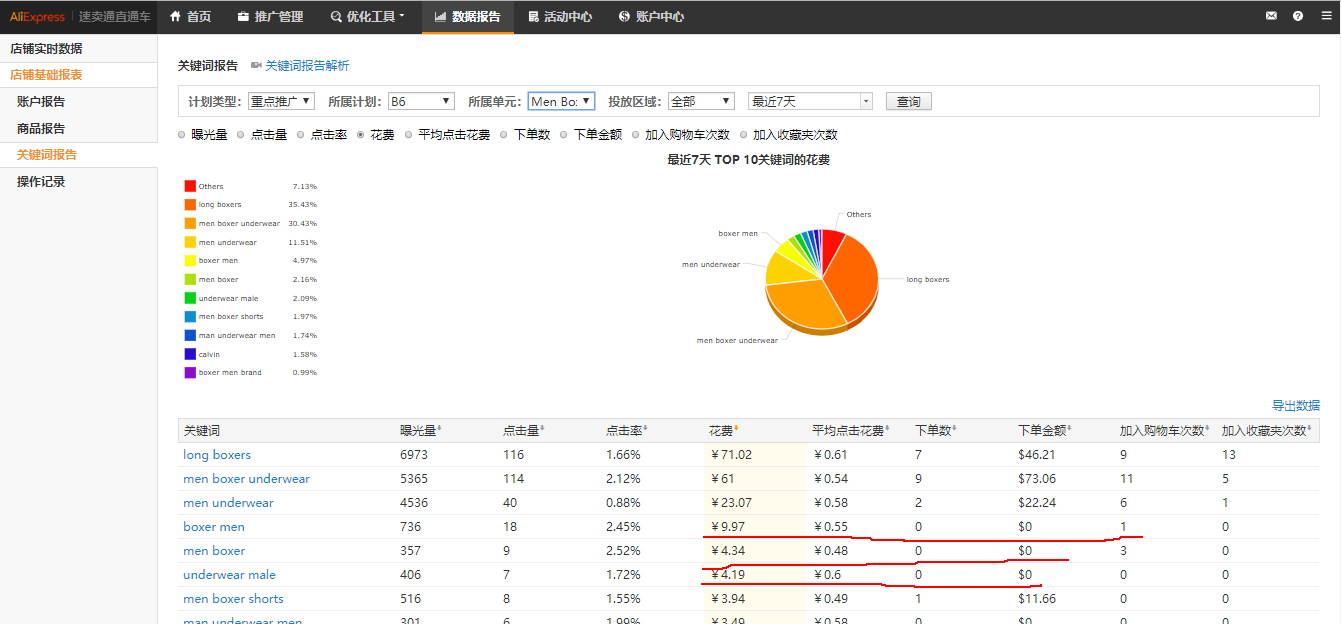The image size is (1341, 624).
Task: Click the video camera icon beside 关键词报告解析
Action: pyautogui.click(x=256, y=66)
